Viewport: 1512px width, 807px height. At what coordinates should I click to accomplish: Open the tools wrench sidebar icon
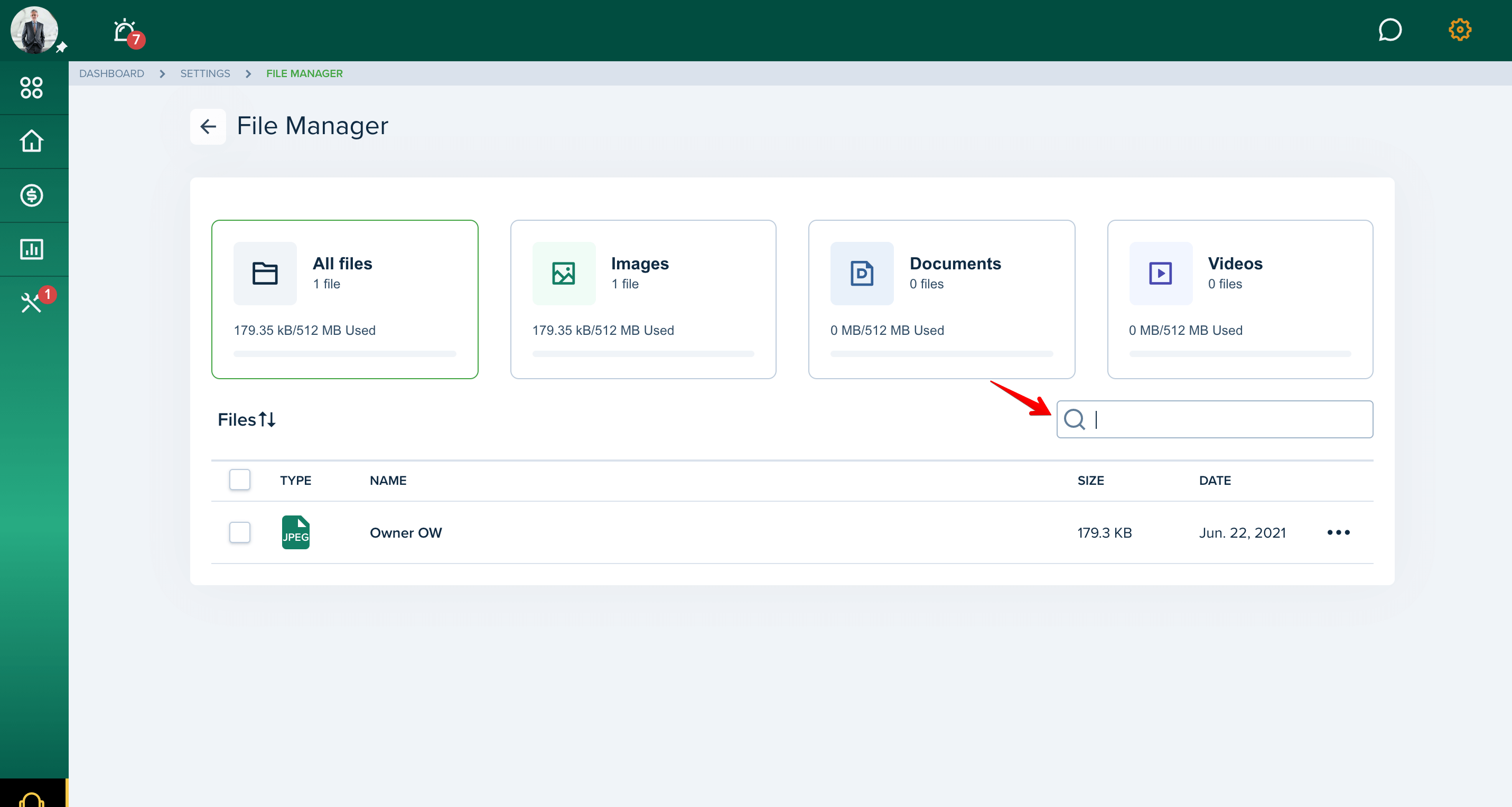pos(32,303)
